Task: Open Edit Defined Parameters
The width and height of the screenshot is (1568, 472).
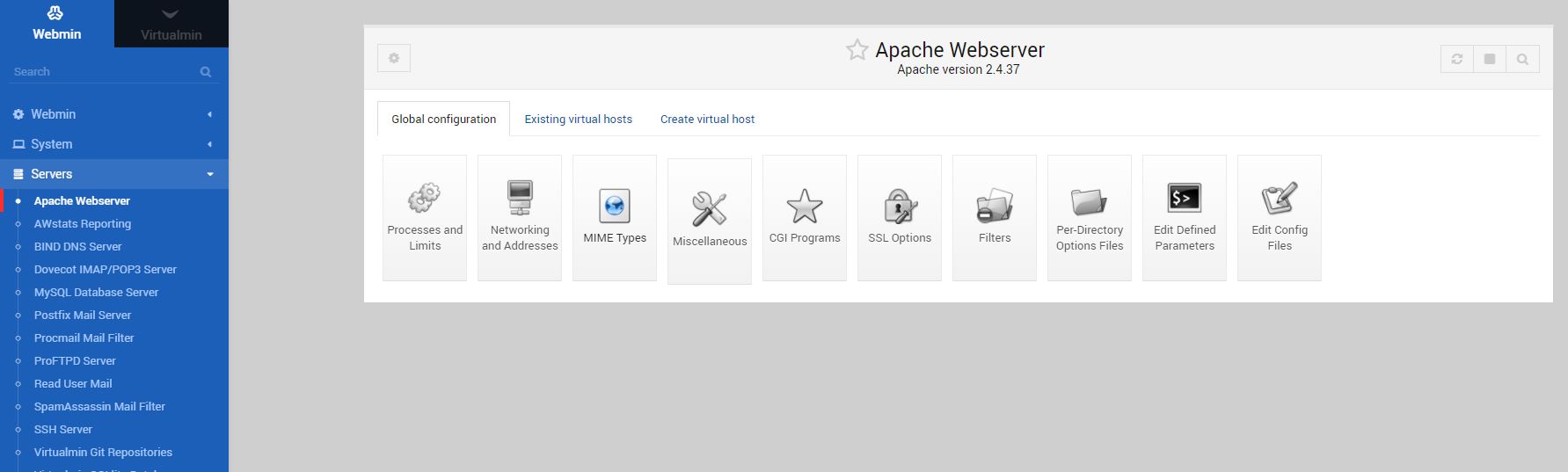Action: [x=1185, y=218]
